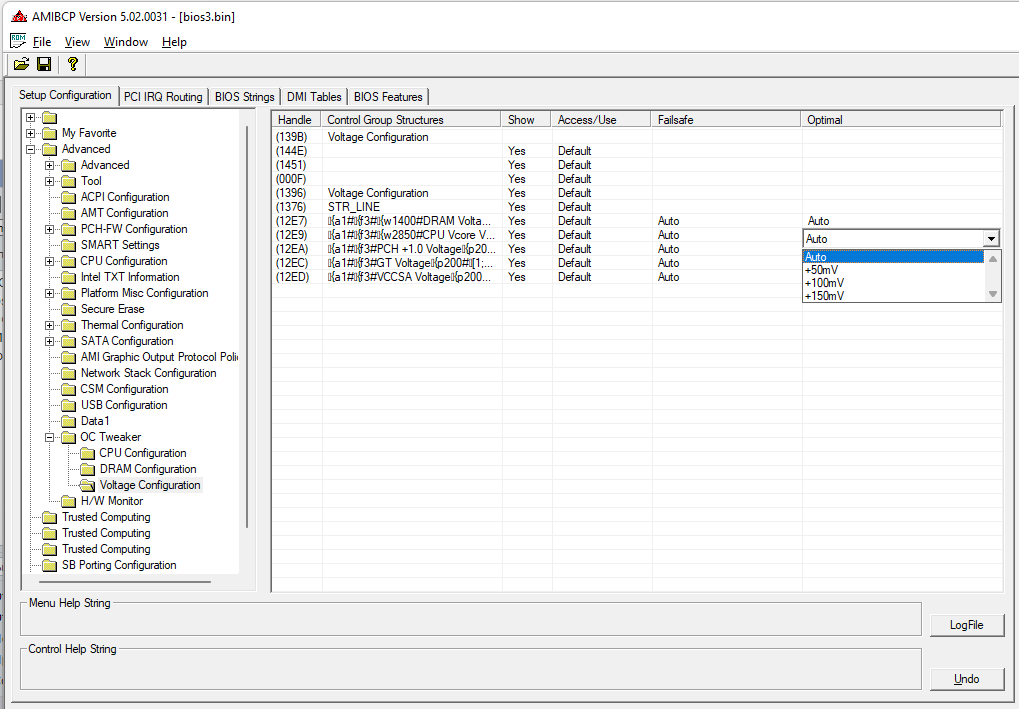Image resolution: width=1019 pixels, height=709 pixels.
Task: Open the View menu
Action: pos(77,42)
